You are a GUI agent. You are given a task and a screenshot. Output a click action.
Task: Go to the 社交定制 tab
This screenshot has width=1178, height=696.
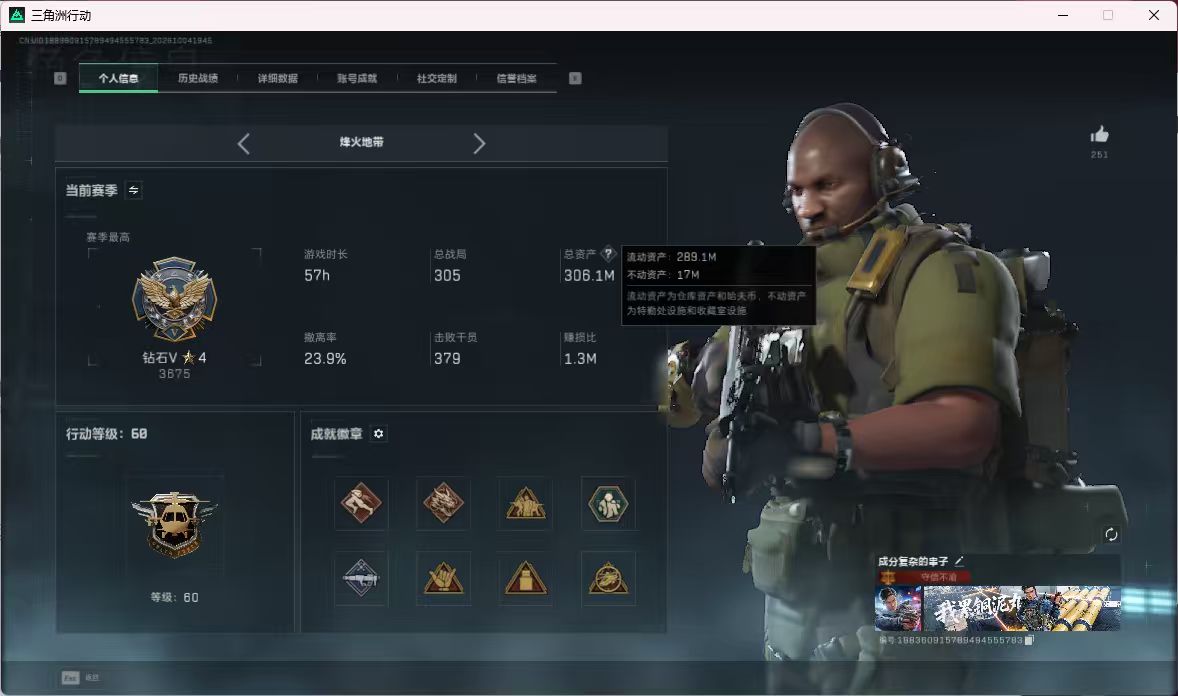(x=436, y=78)
